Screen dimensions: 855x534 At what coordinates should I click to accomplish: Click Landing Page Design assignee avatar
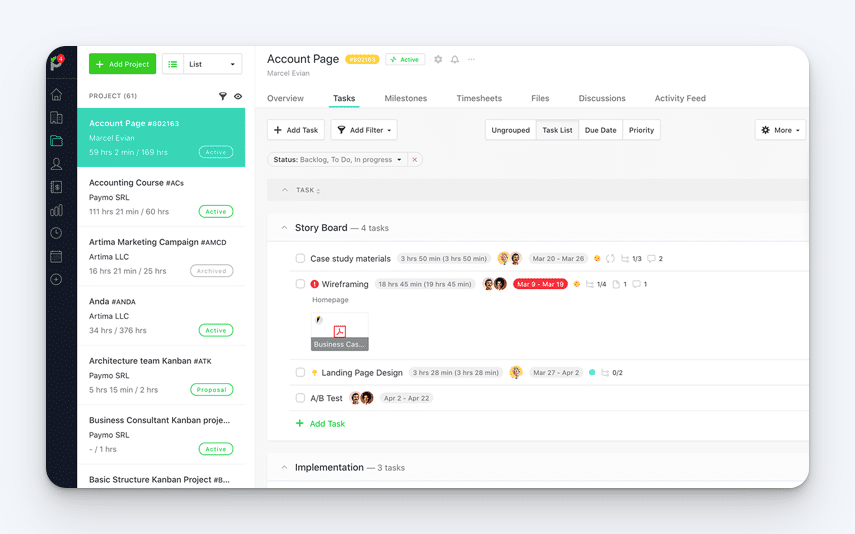pos(516,373)
